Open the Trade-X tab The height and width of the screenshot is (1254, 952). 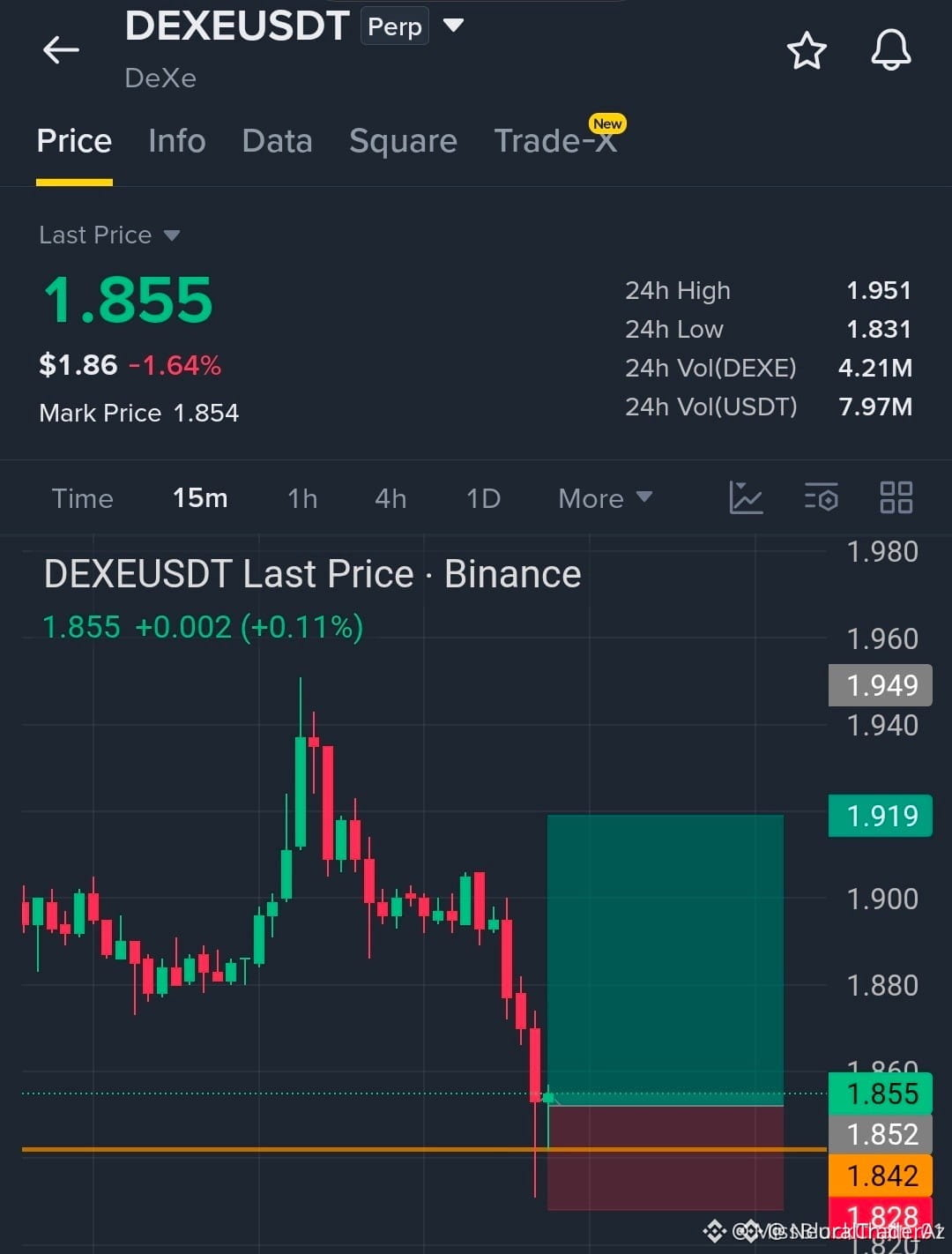tap(555, 141)
